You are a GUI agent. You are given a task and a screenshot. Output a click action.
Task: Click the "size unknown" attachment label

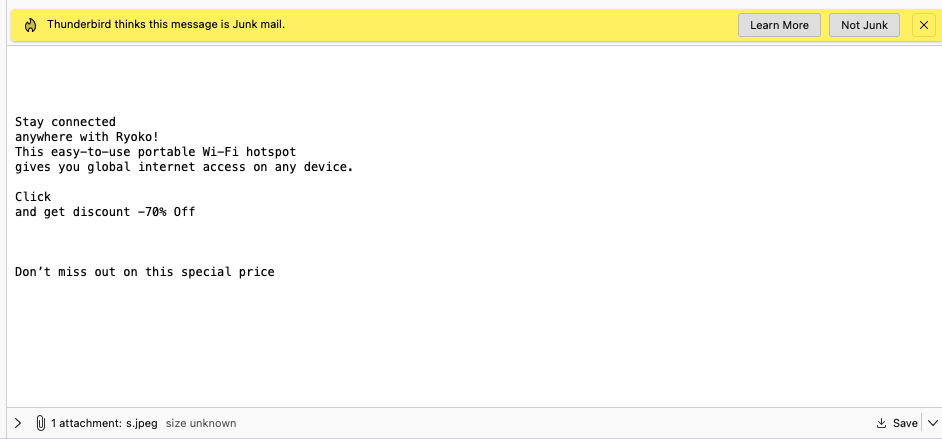point(201,423)
